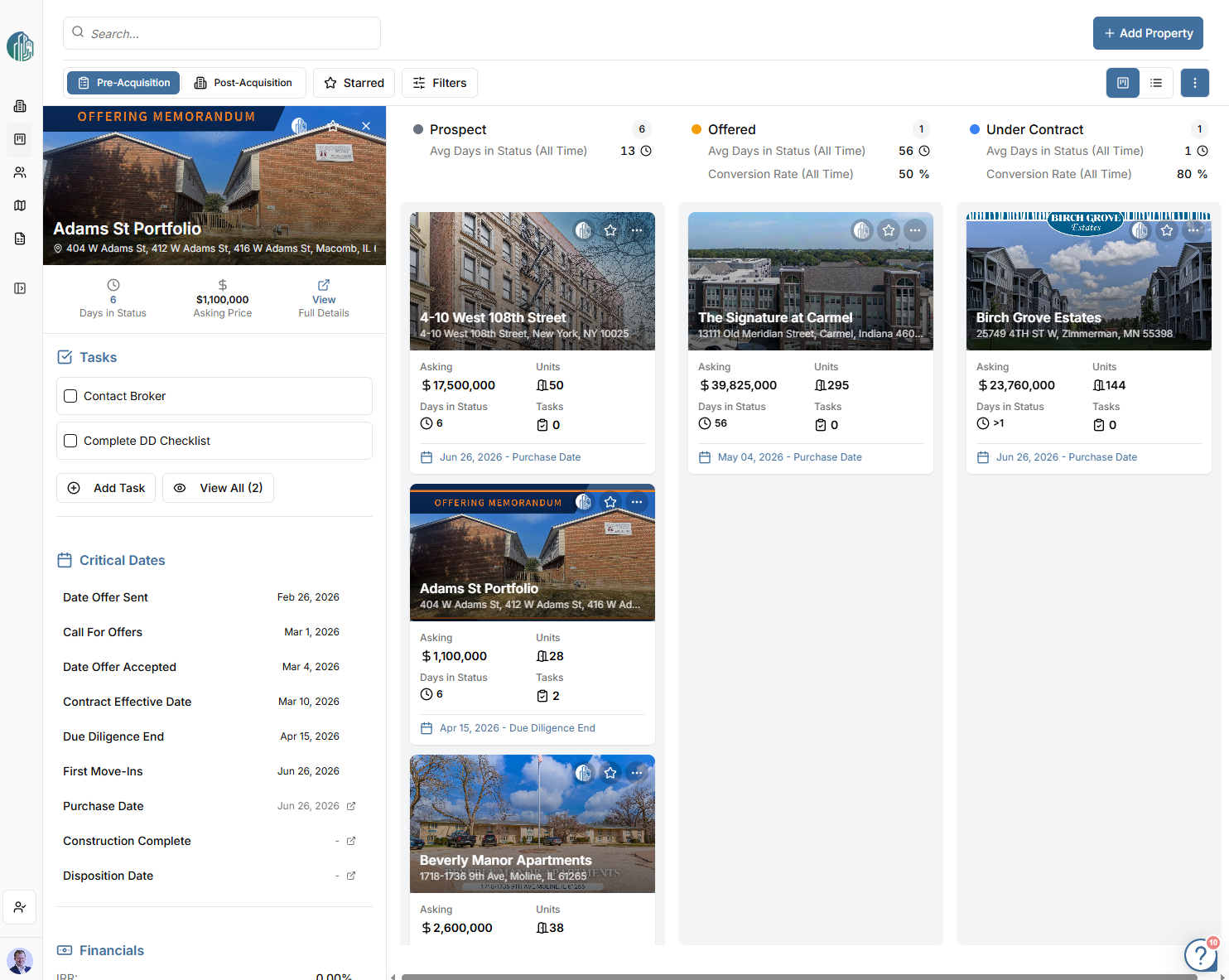Image resolution: width=1229 pixels, height=980 pixels.
Task: Check the Complete DD Checklist task
Action: click(x=70, y=441)
